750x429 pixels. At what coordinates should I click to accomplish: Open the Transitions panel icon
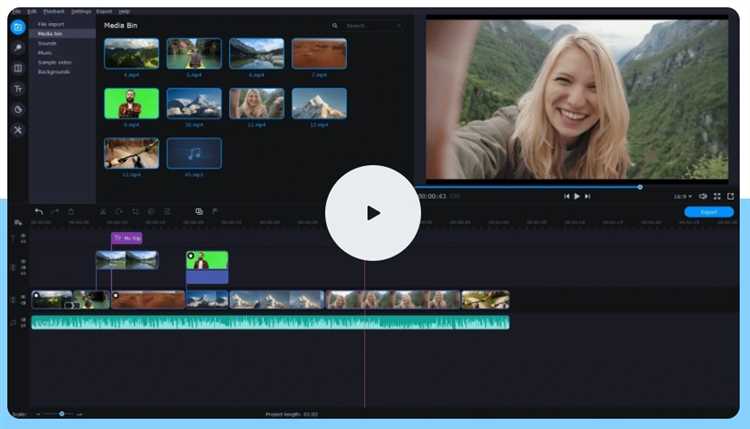click(x=18, y=68)
